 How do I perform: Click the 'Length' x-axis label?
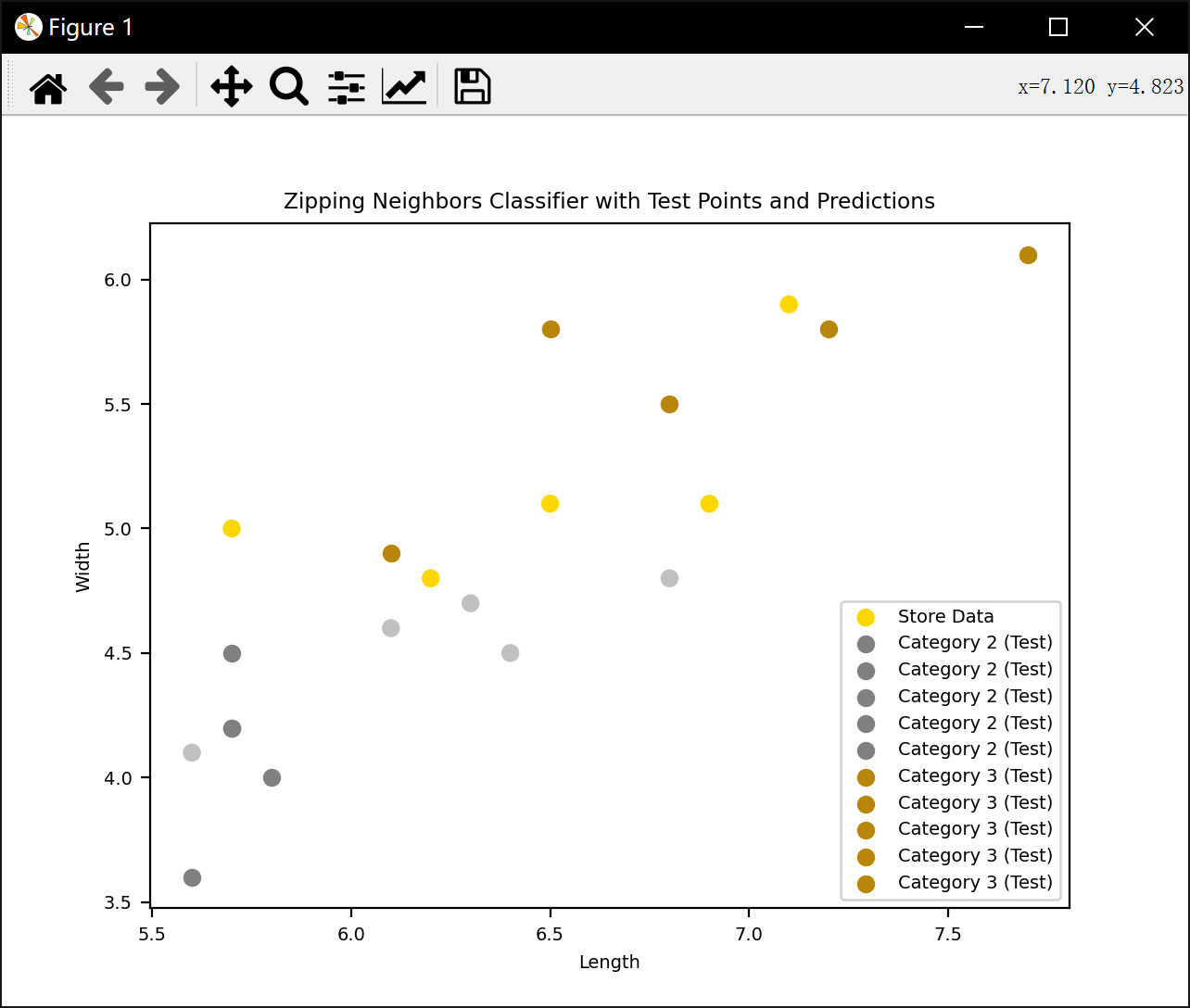(x=609, y=962)
